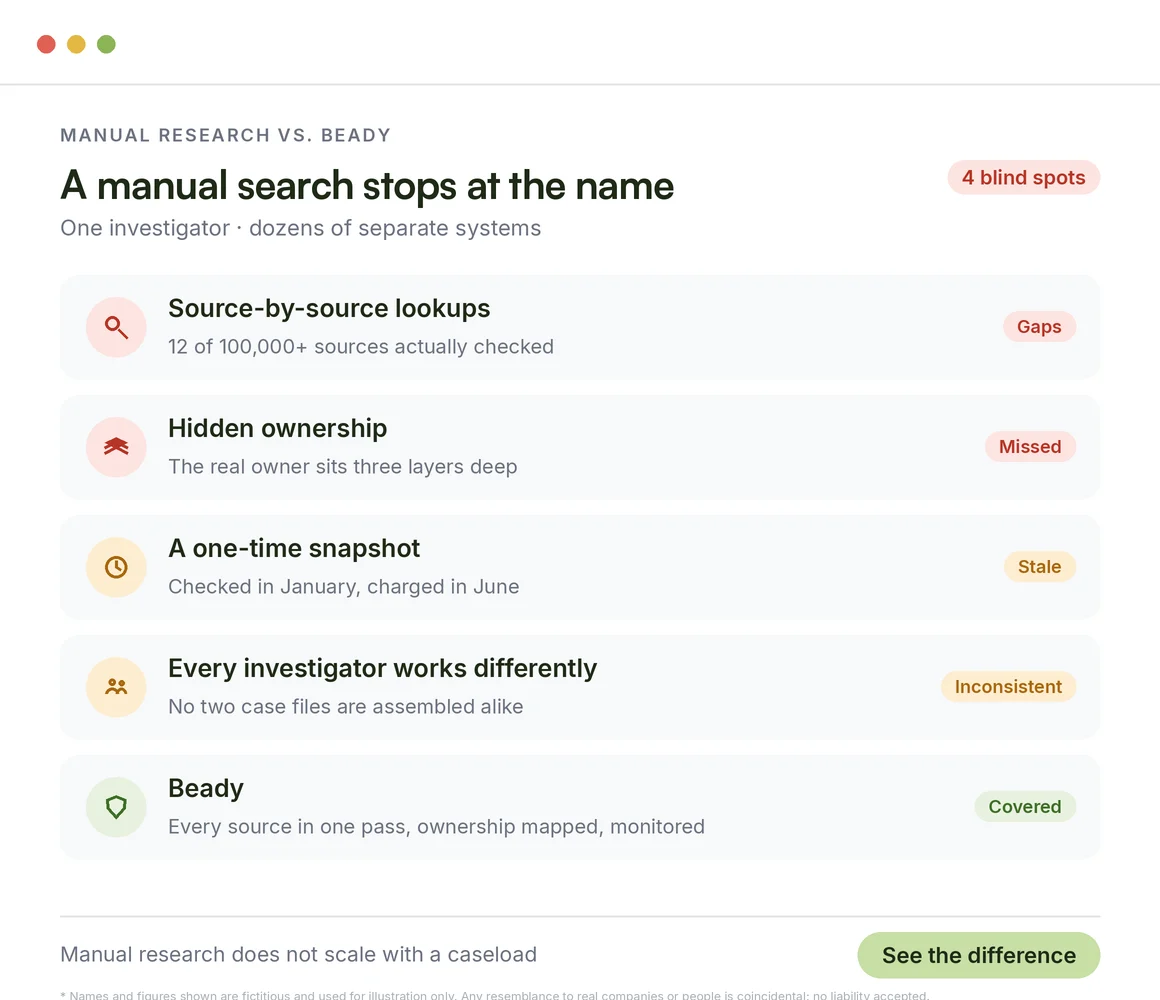The width and height of the screenshot is (1160, 1000).
Task: Select the A one-time snapshot heading
Action: tap(294, 548)
